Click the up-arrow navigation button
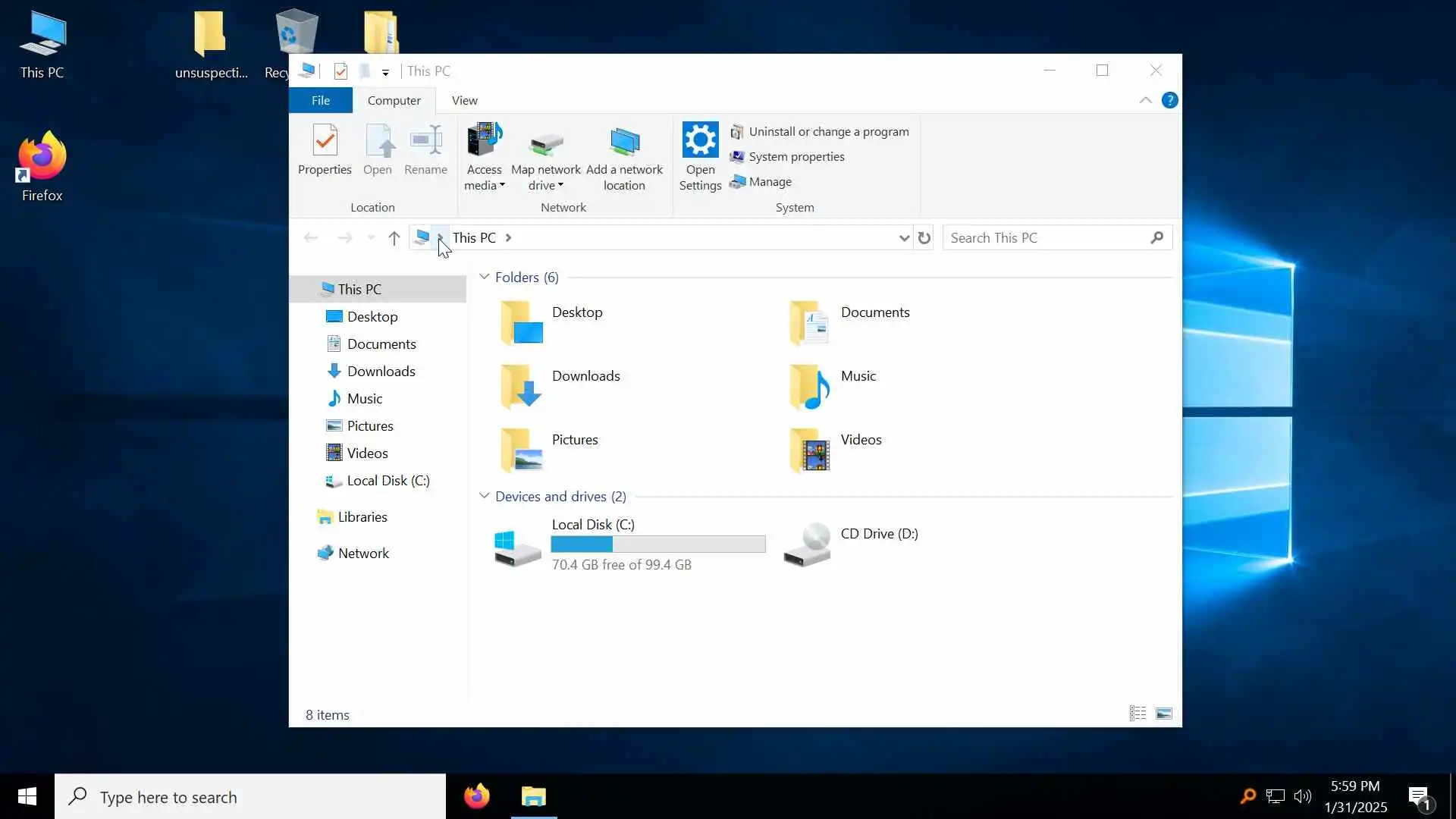Viewport: 1456px width, 819px height. pyautogui.click(x=394, y=238)
